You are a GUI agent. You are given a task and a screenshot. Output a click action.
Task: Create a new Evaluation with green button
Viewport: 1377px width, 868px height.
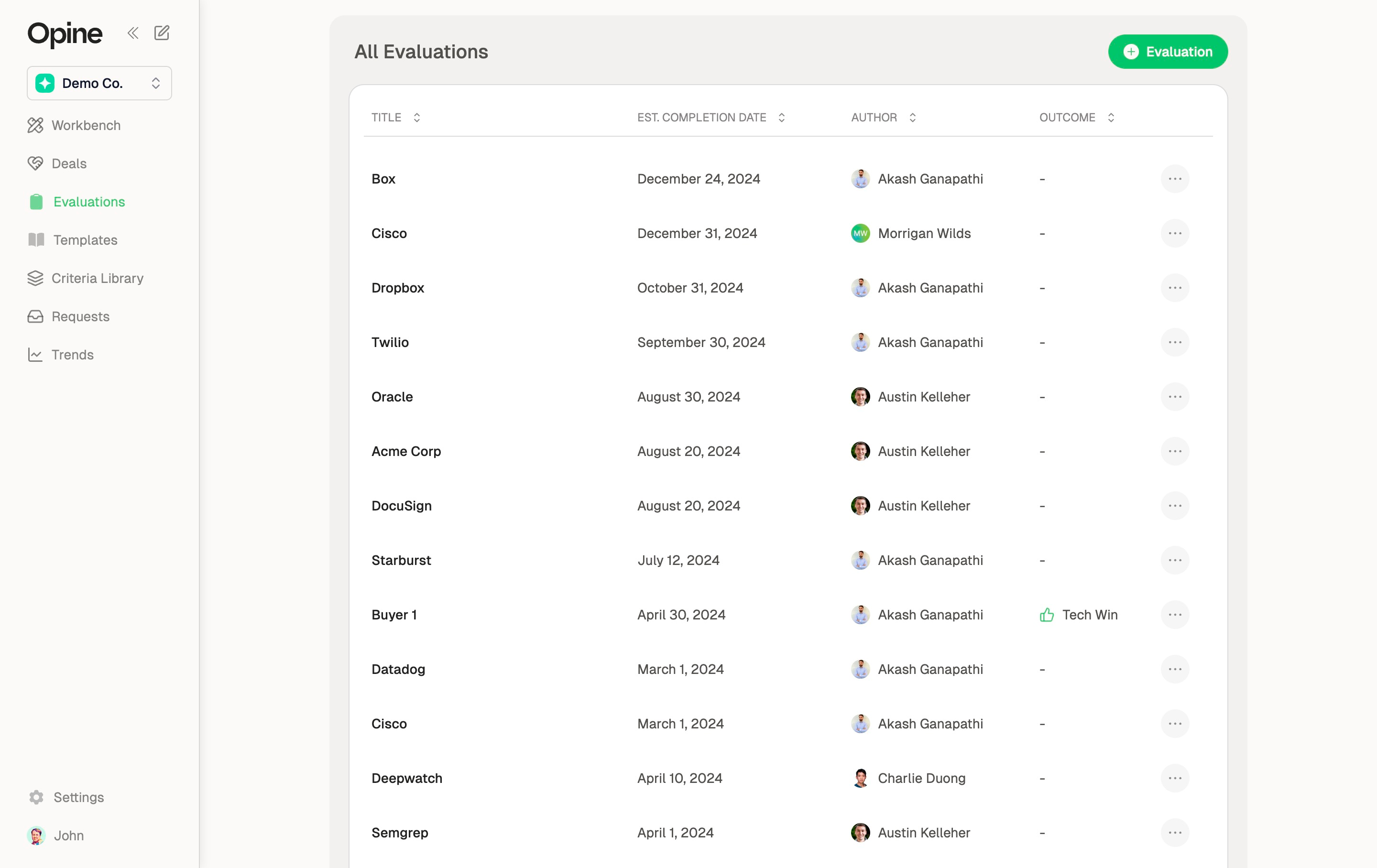coord(1168,52)
